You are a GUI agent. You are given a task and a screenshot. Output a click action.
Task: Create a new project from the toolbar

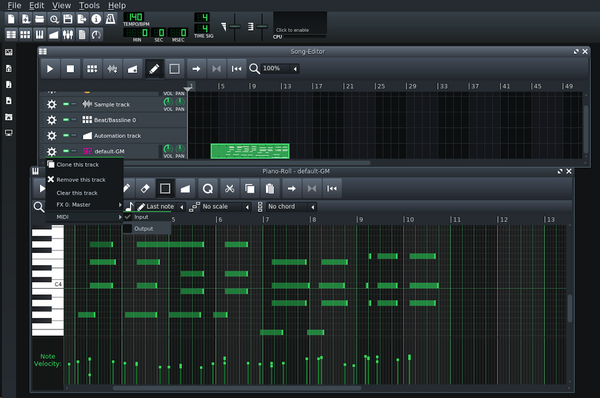11,19
